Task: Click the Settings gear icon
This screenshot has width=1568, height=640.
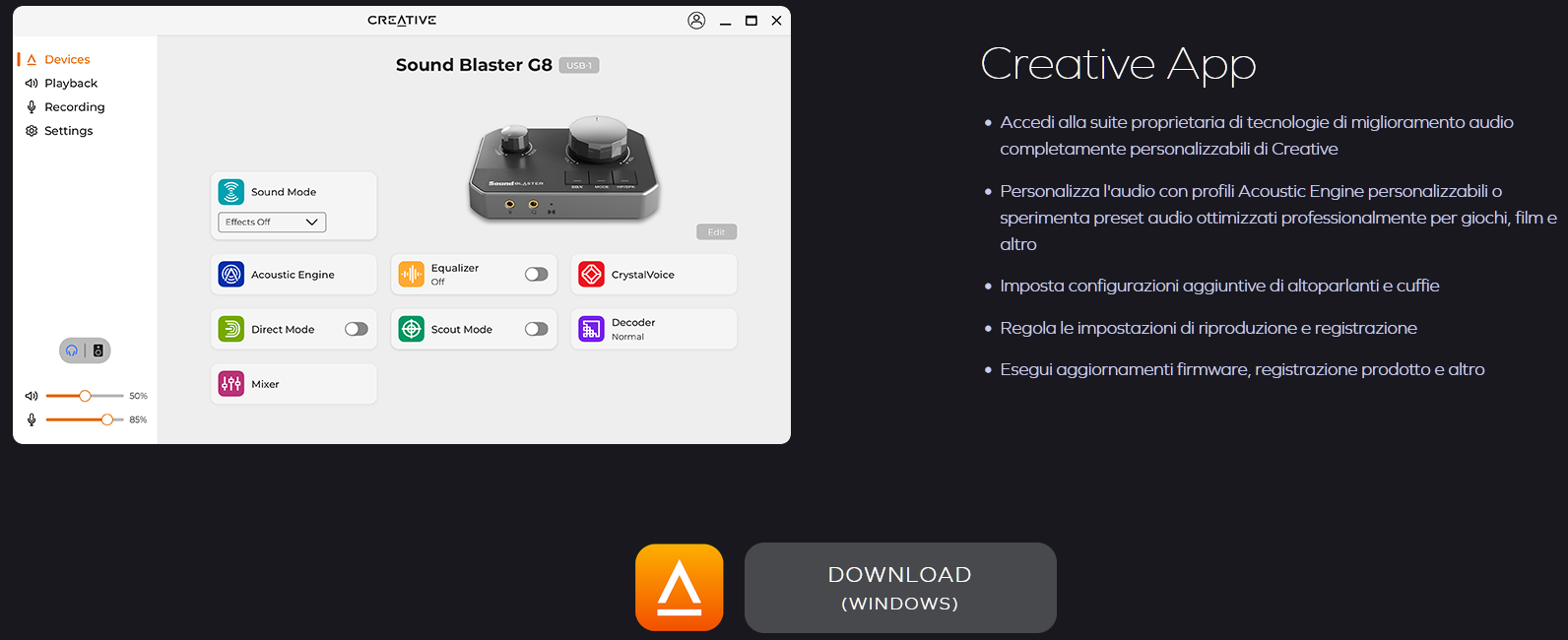Action: (32, 130)
